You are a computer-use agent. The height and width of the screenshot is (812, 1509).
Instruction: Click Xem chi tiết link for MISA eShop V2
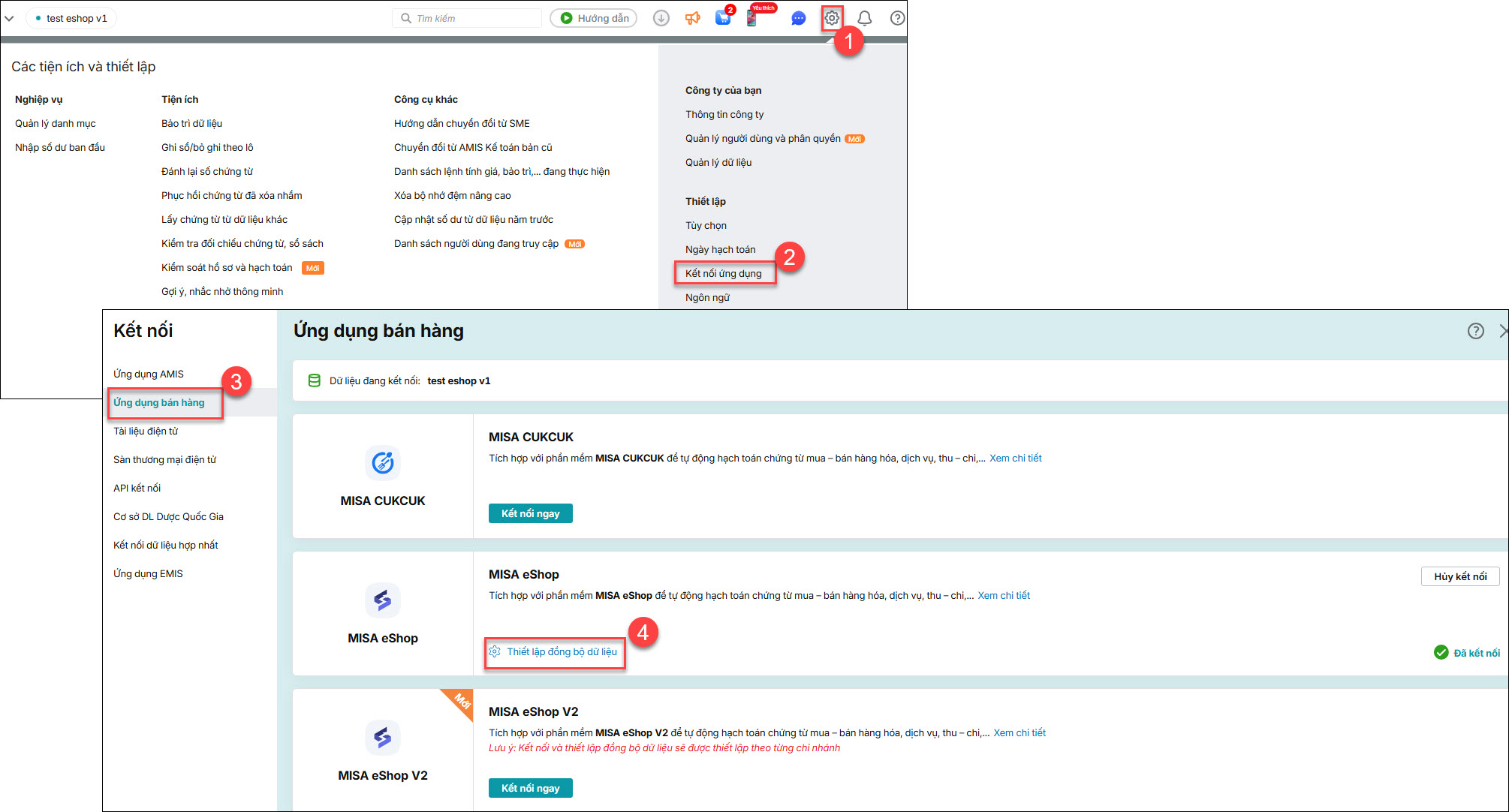pyautogui.click(x=1019, y=733)
